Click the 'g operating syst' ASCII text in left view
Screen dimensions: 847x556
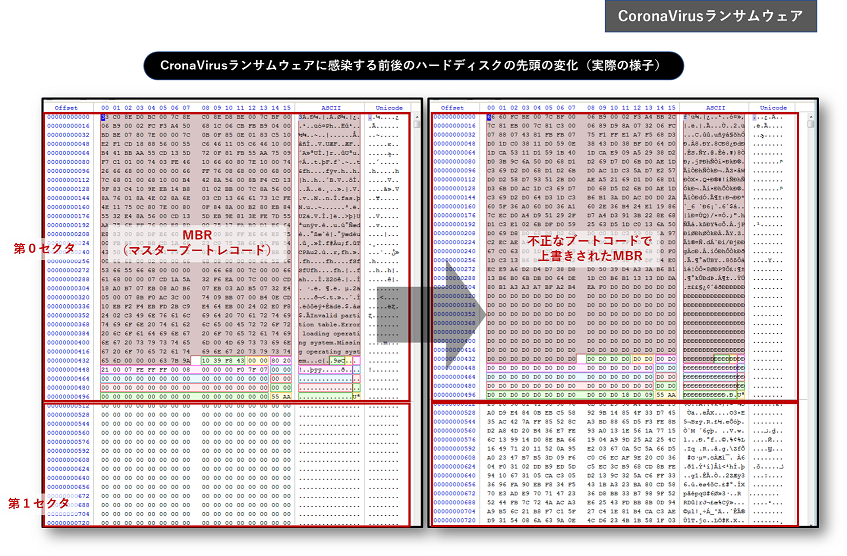pyautogui.click(x=330, y=352)
